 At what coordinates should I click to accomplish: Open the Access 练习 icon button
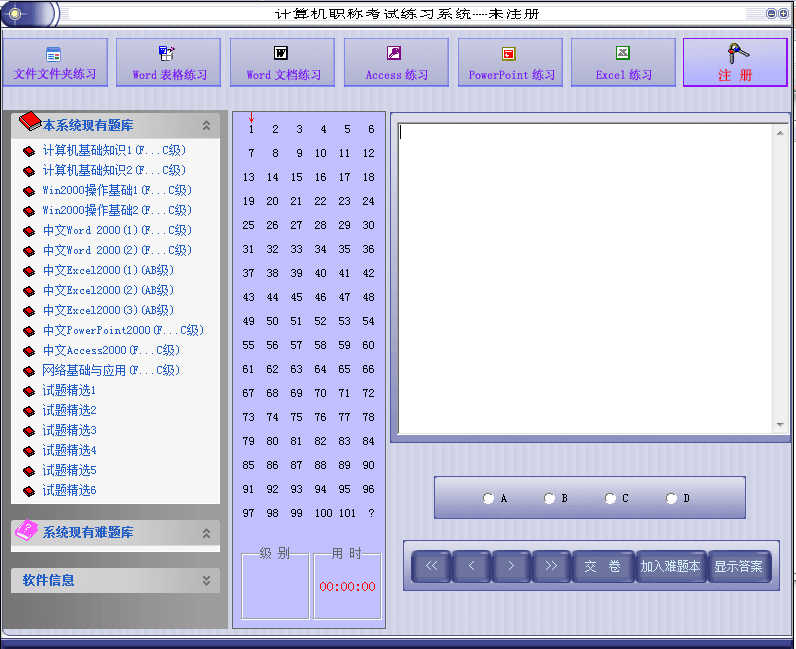[x=395, y=54]
